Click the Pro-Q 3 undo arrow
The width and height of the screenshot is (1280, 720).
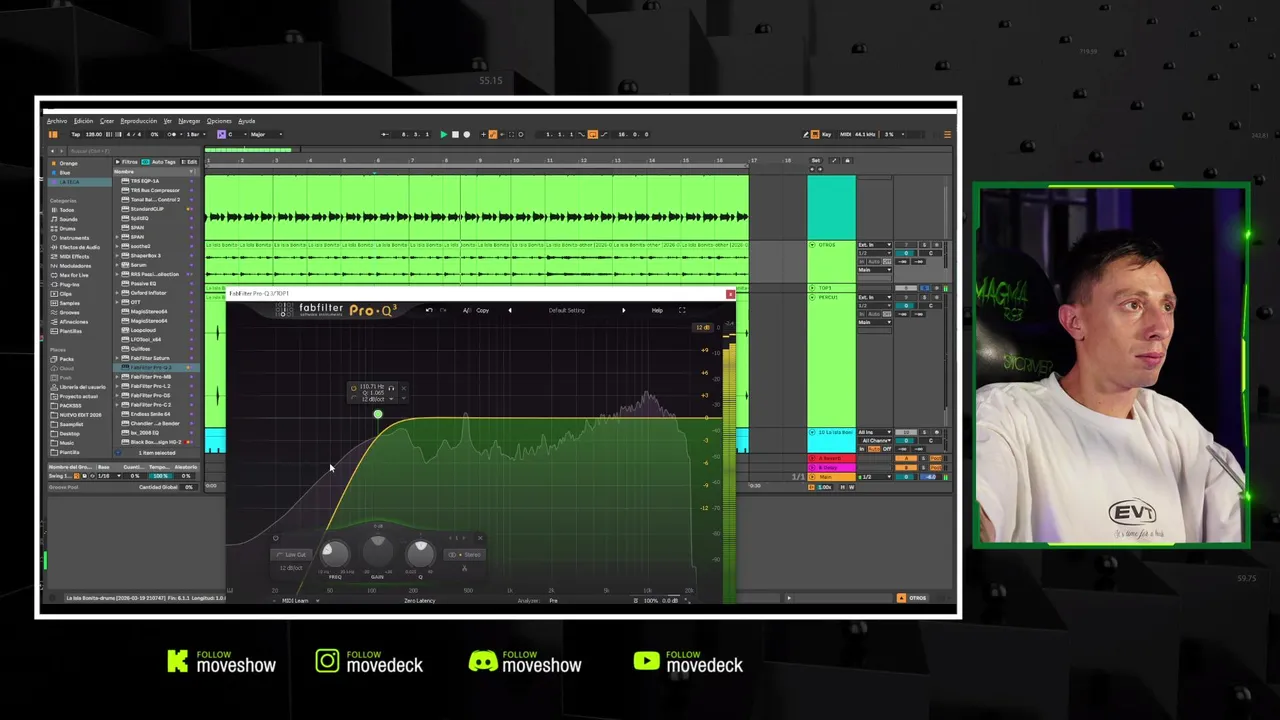click(x=429, y=310)
